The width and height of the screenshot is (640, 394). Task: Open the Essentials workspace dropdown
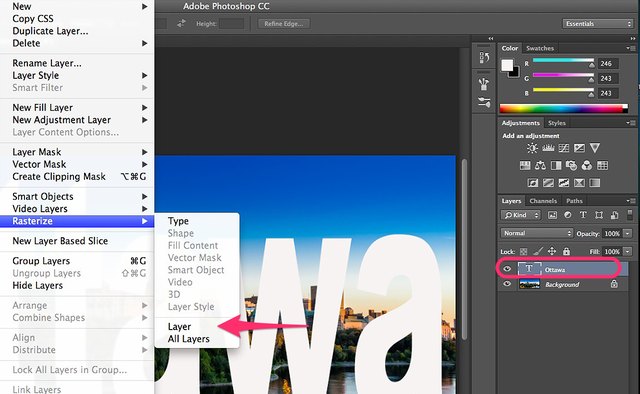[598, 24]
